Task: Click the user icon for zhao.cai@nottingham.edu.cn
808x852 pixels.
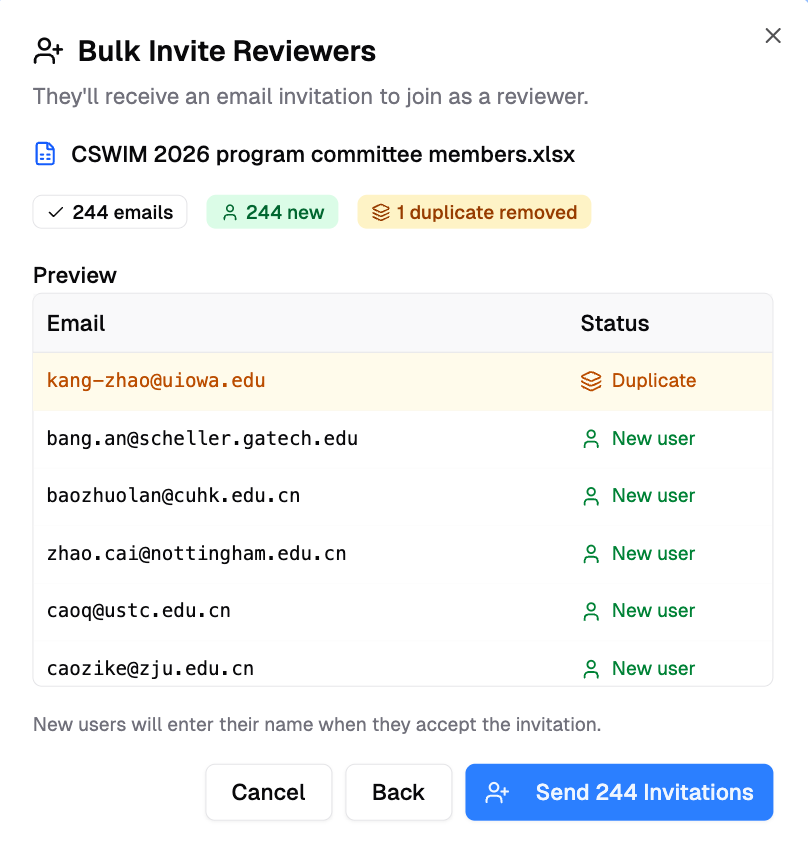Action: point(591,554)
